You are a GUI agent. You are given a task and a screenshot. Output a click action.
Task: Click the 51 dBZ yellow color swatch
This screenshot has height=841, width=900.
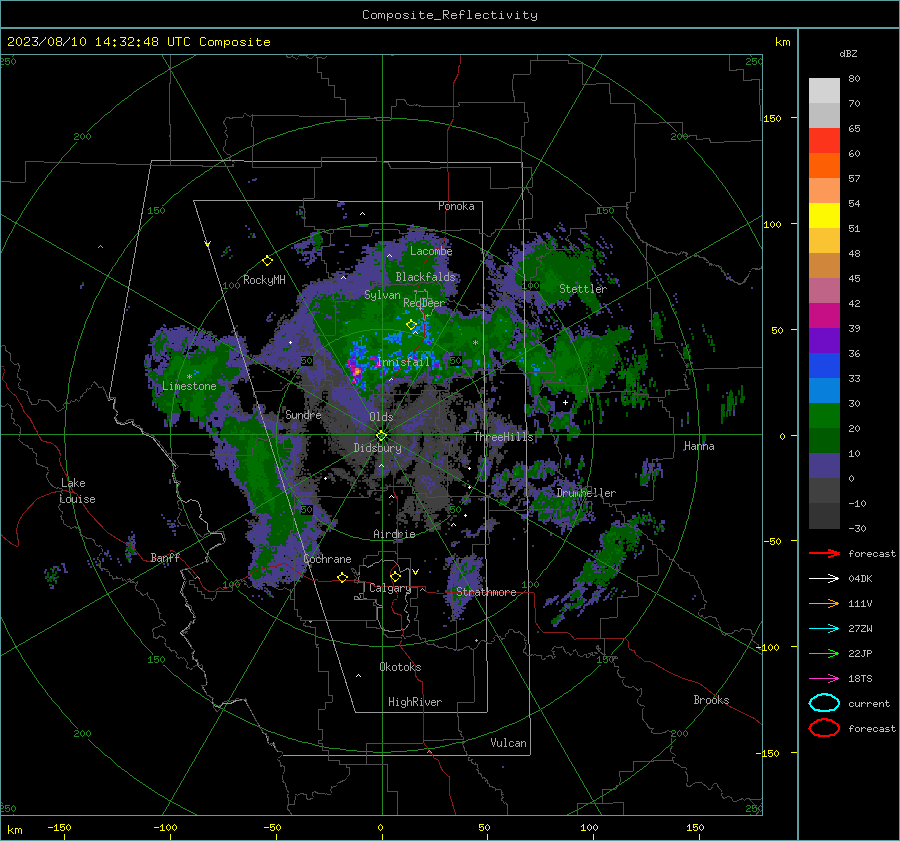[824, 215]
